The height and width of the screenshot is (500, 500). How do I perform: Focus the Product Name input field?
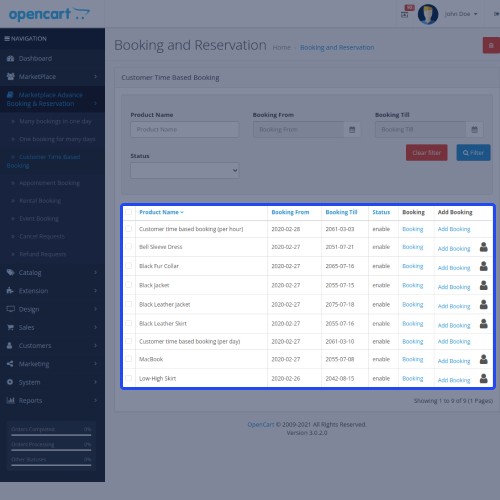coord(185,129)
